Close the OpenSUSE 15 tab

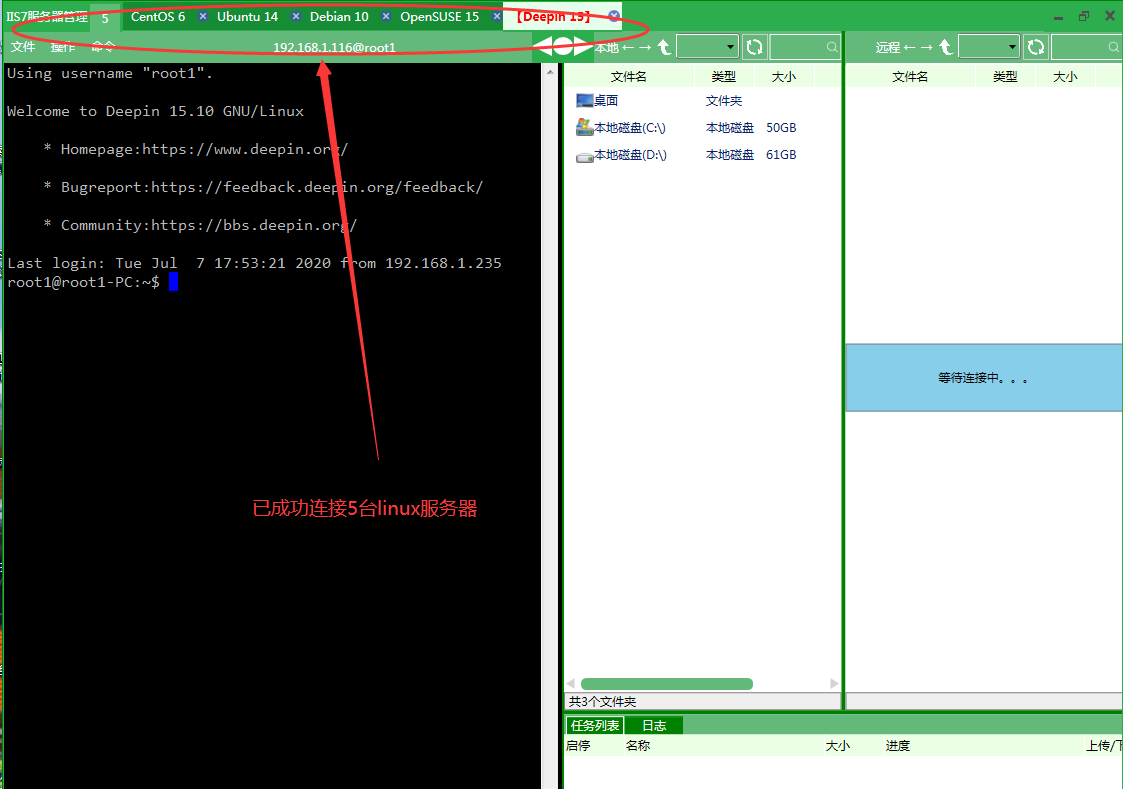pos(497,16)
